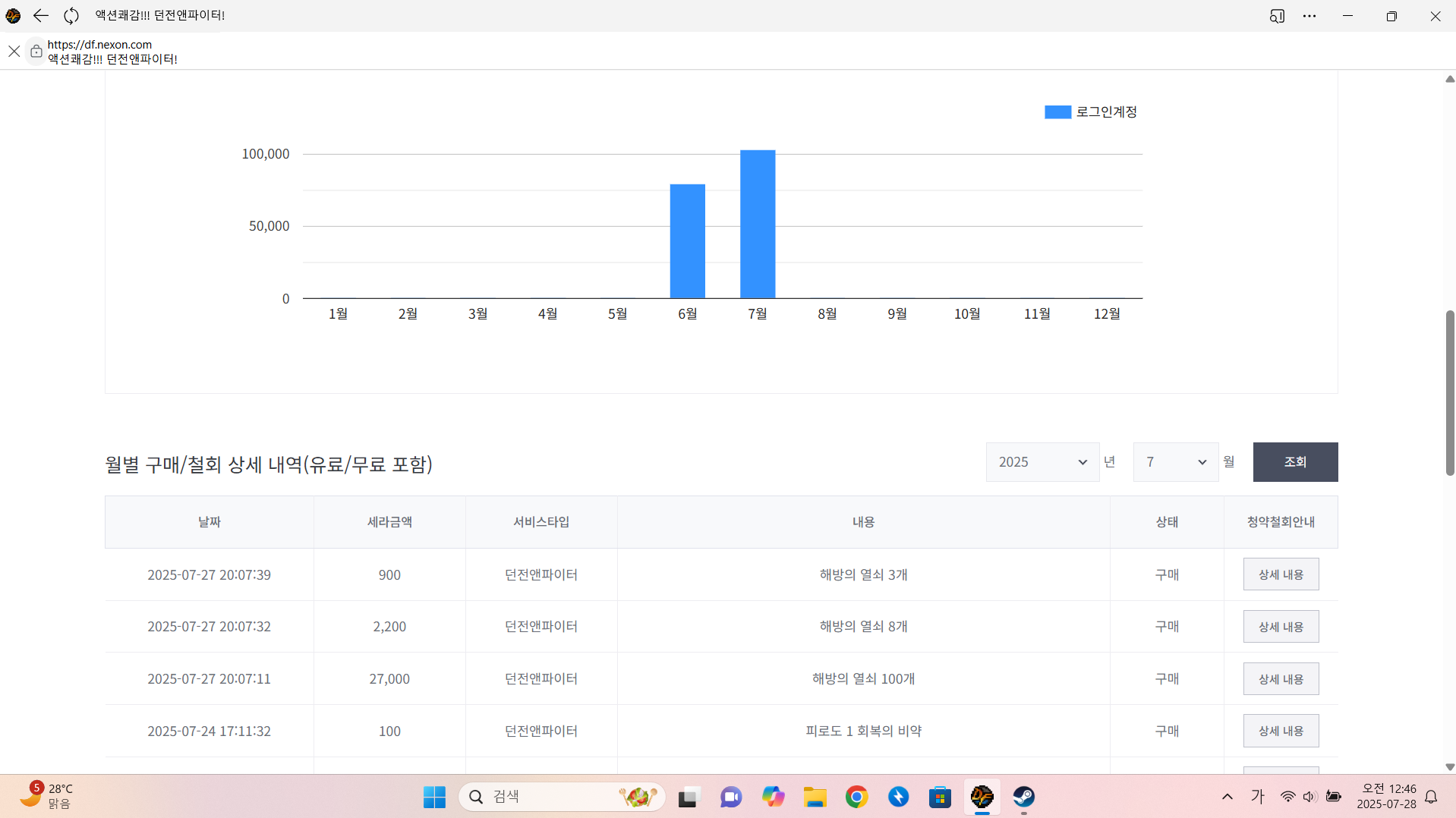
Task: Click the 세라금액 column header
Action: [389, 522]
